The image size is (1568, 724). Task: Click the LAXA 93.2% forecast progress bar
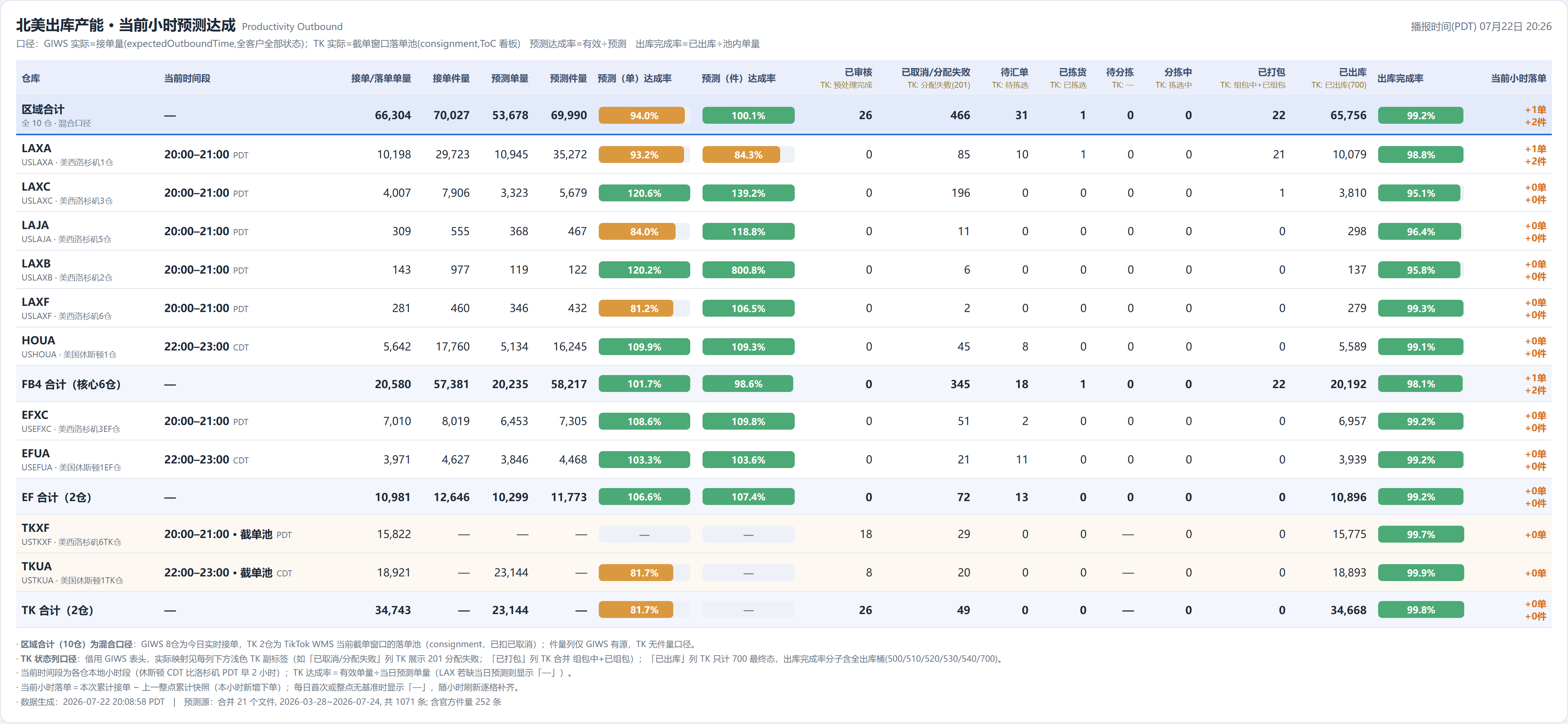click(644, 154)
